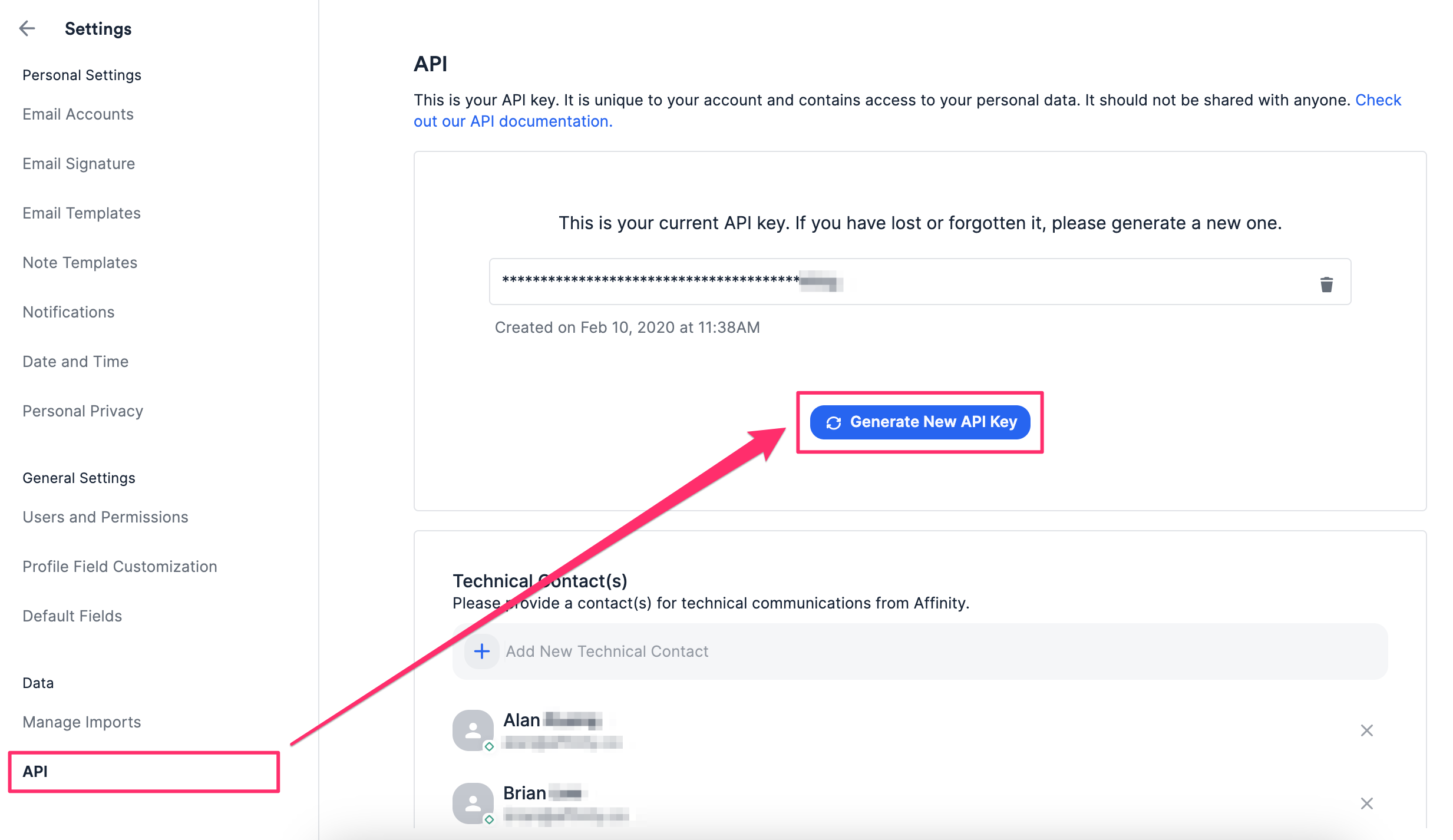
Task: Click Brian's avatar icon
Action: coord(472,803)
